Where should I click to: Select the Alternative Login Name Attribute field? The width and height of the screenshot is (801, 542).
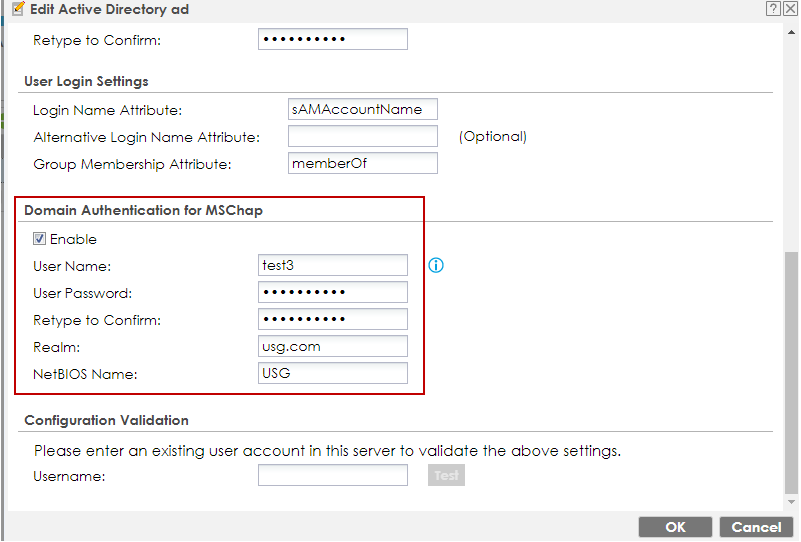(362, 136)
